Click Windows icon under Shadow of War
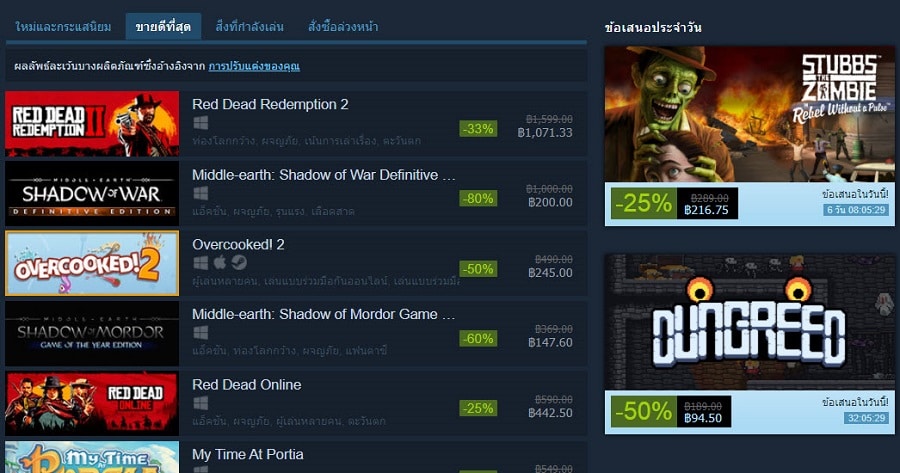The width and height of the screenshot is (900, 473). (x=200, y=193)
